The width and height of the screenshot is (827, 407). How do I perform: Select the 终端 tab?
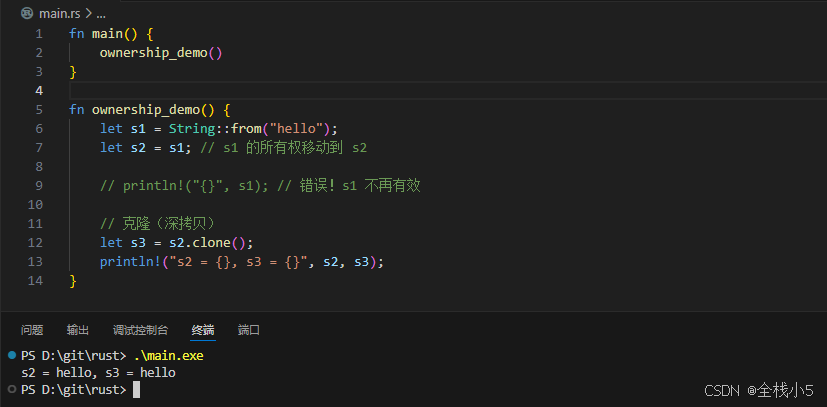point(203,331)
